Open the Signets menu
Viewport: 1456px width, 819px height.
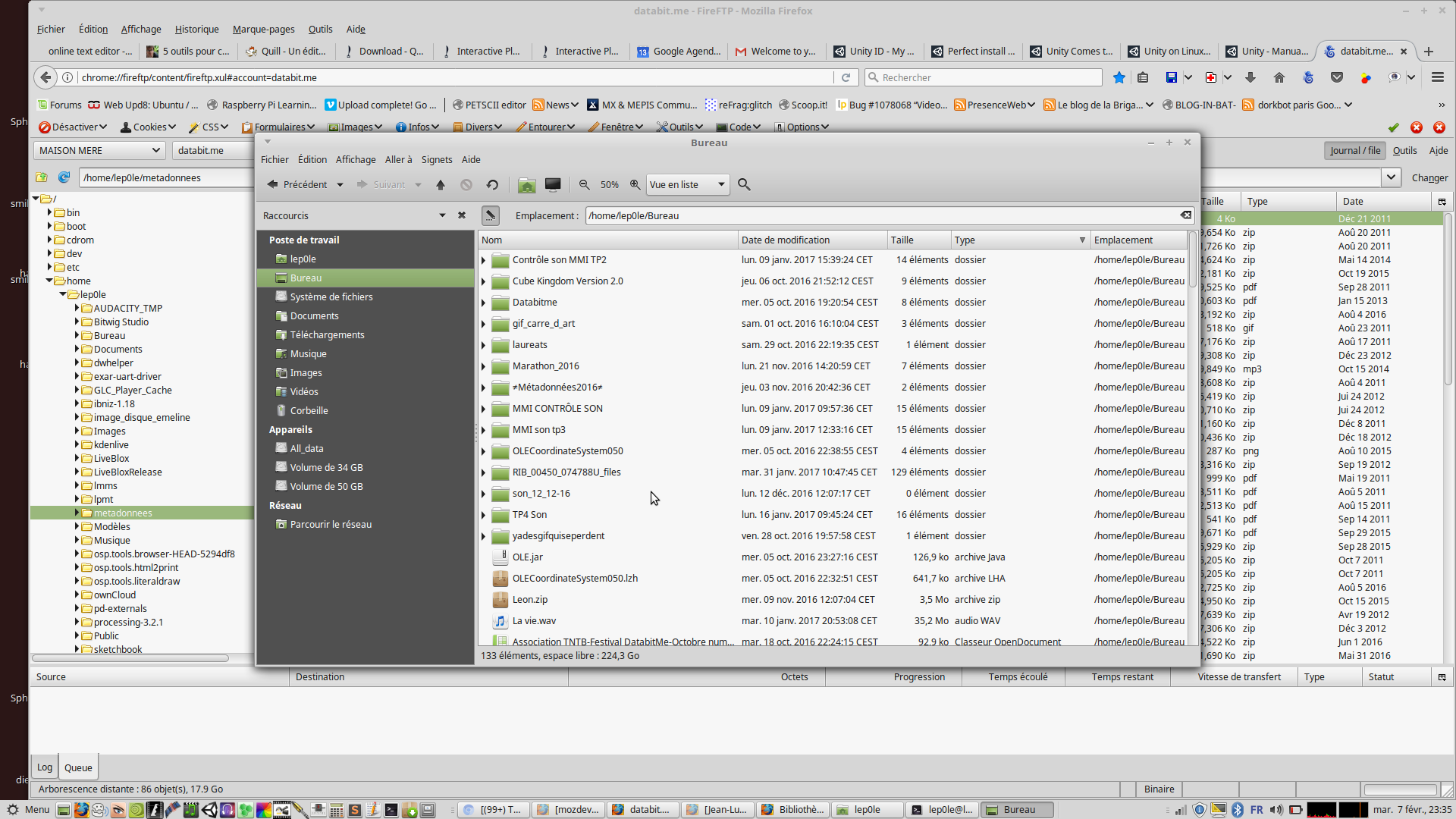tap(436, 159)
